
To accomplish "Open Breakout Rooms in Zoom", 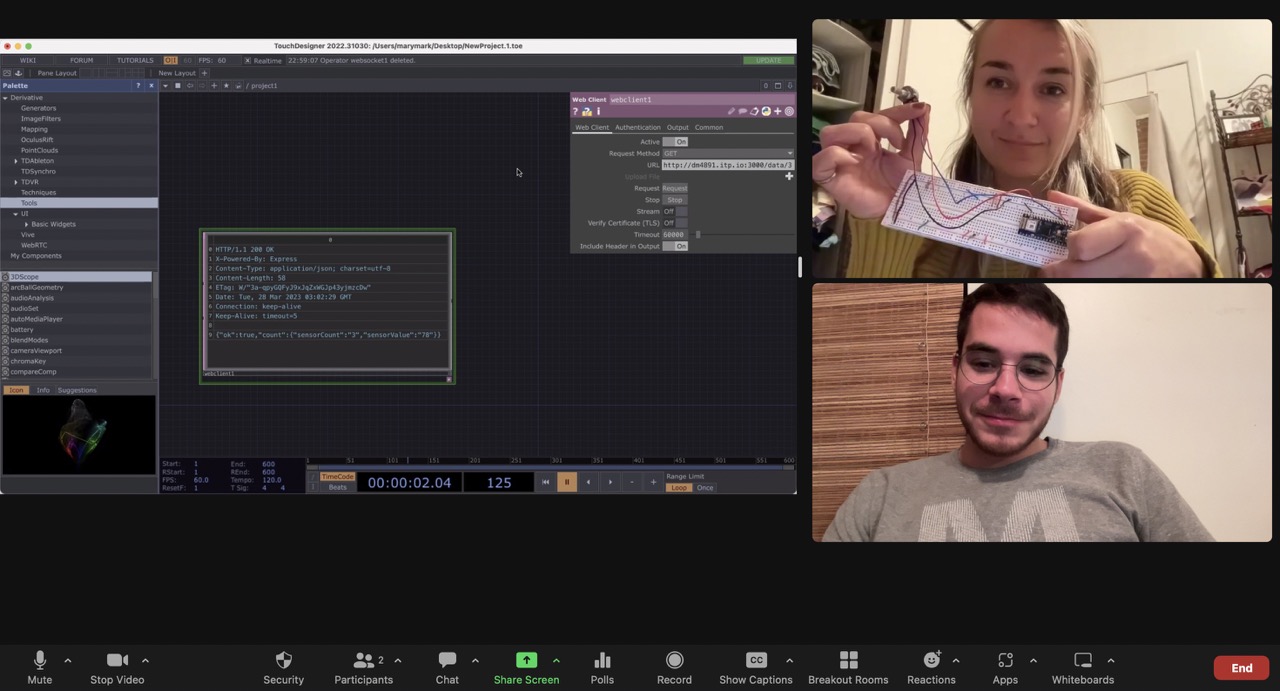I will coord(848,668).
